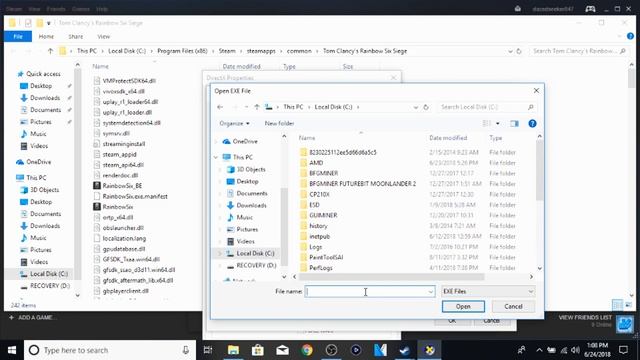Sort dialog list by Date modified

[448, 138]
